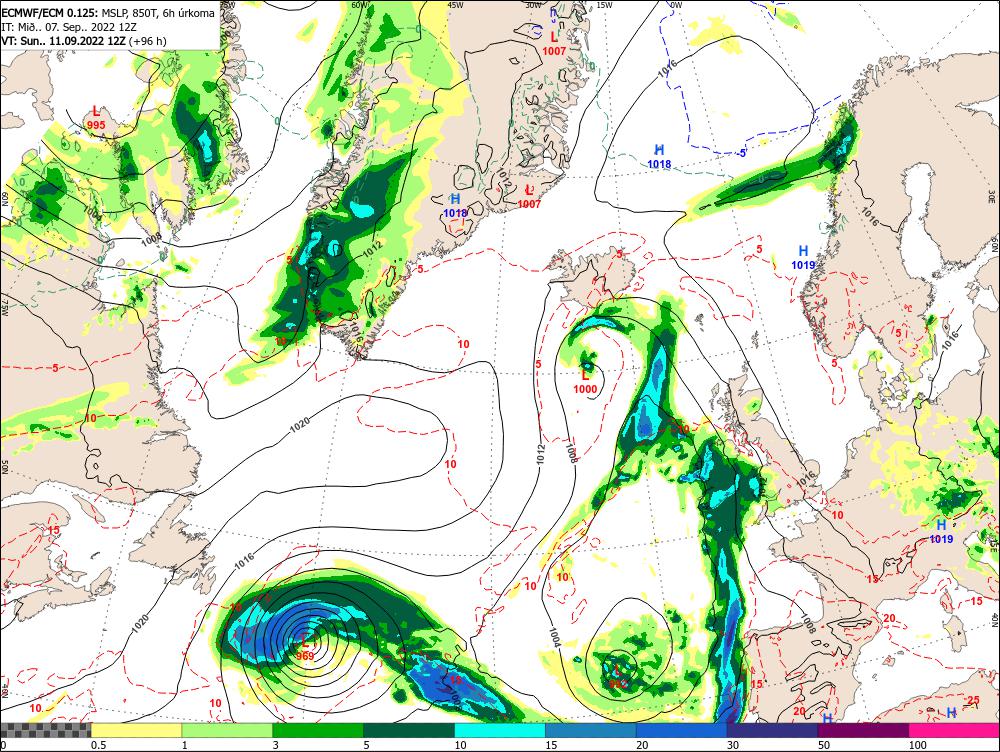The width and height of the screenshot is (1000, 752).
Task: Click the "30" legend scale value
Action: click(x=733, y=745)
